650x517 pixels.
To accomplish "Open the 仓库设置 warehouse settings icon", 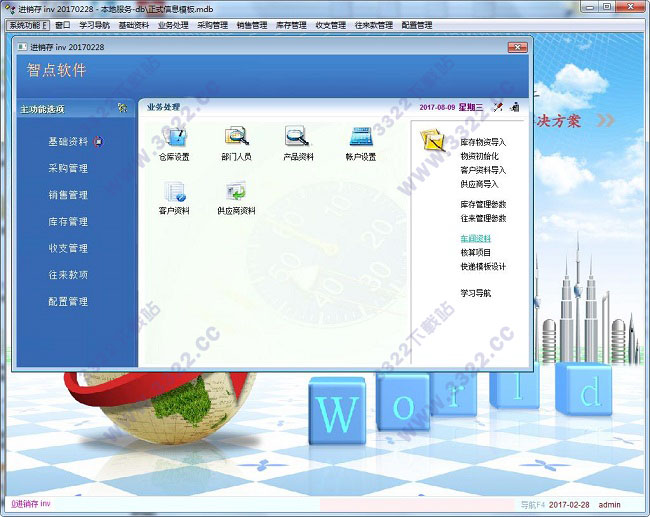I will pos(175,143).
